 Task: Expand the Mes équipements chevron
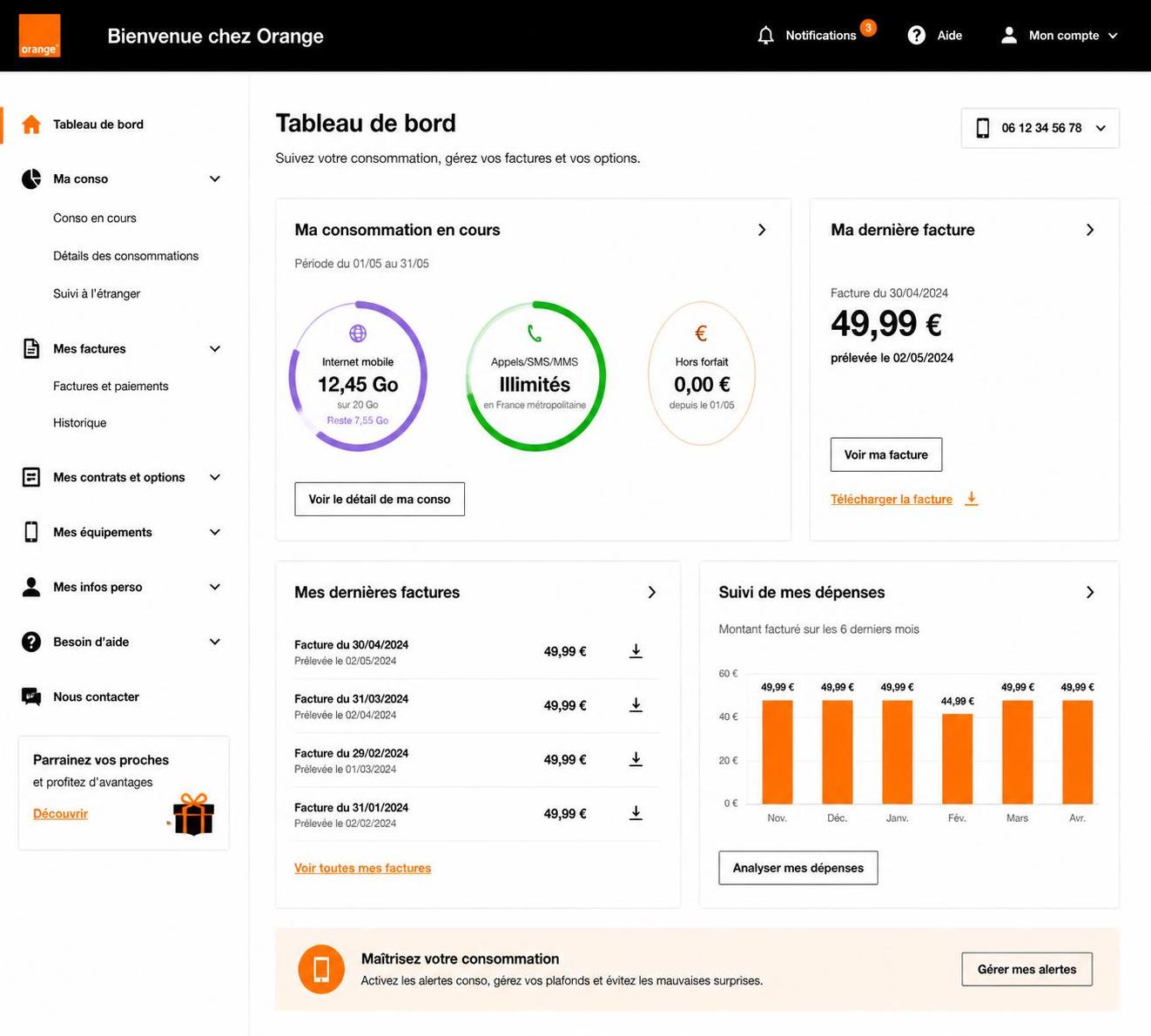215,532
